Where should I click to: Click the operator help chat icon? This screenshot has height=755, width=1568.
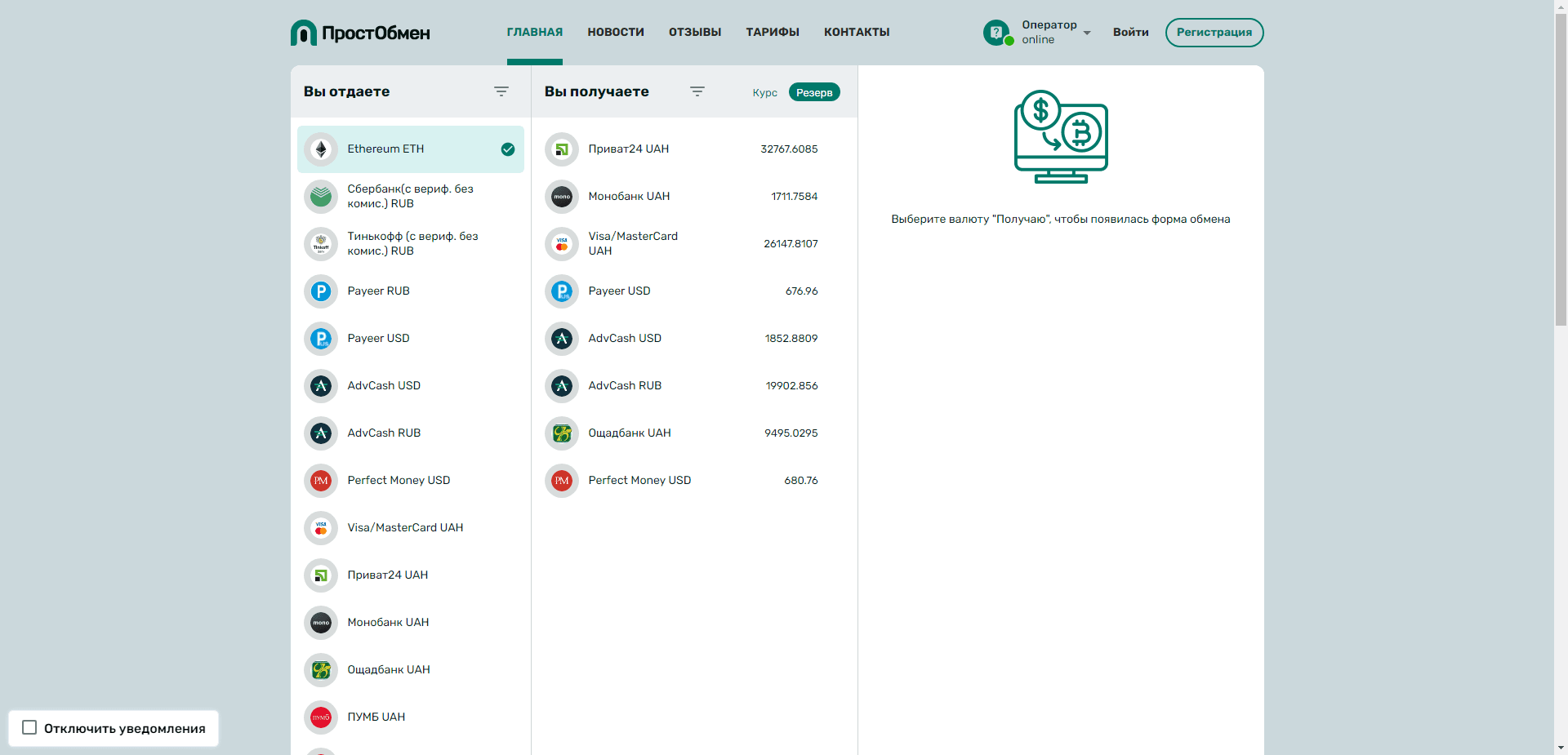(996, 33)
